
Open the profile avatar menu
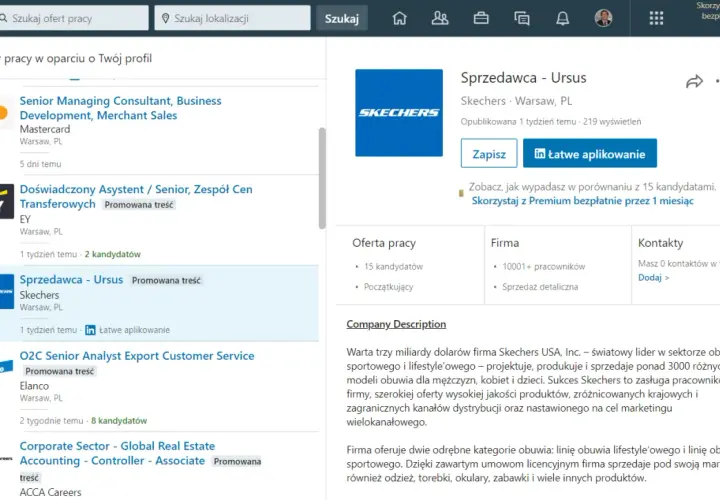coord(603,18)
